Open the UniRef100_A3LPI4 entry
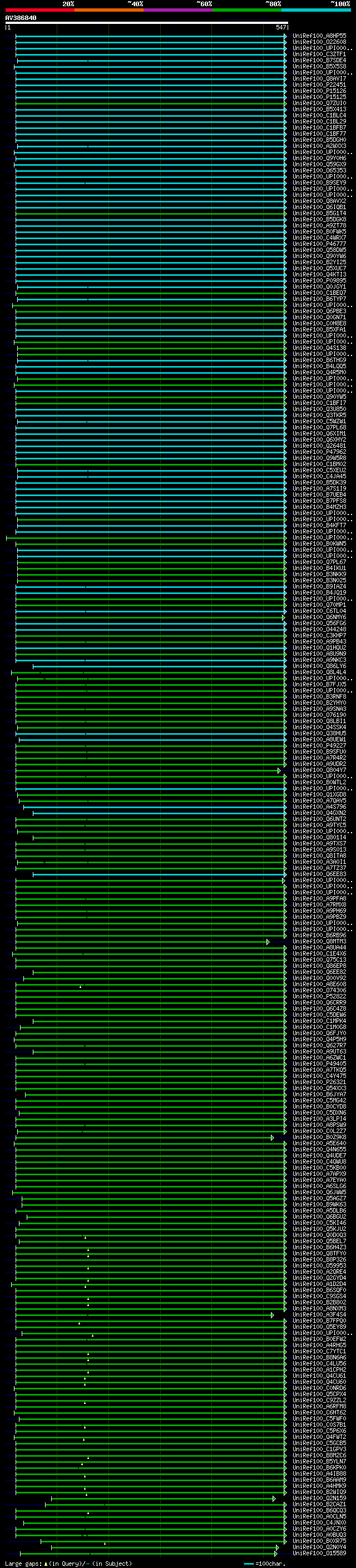 click(x=319, y=1119)
